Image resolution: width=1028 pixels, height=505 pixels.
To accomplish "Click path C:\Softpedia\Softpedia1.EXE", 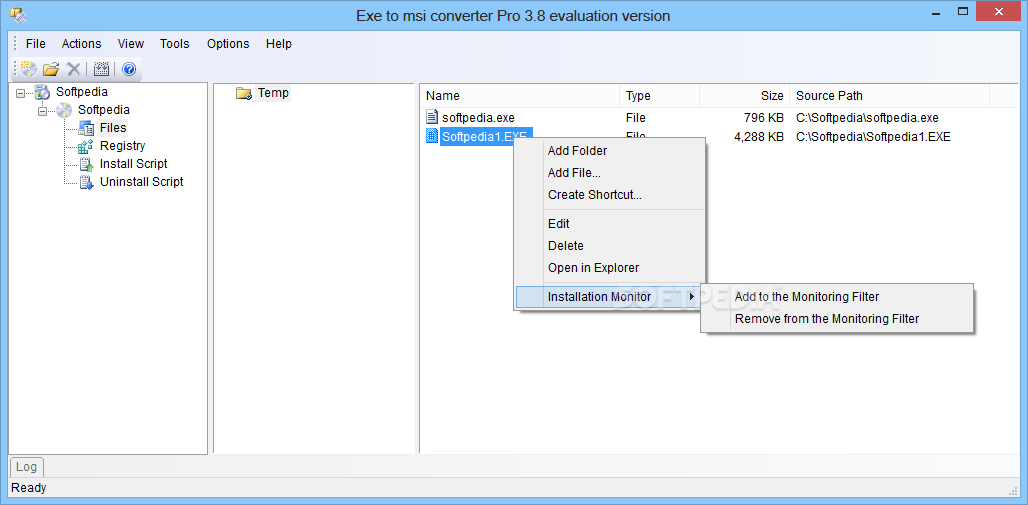I will [873, 136].
